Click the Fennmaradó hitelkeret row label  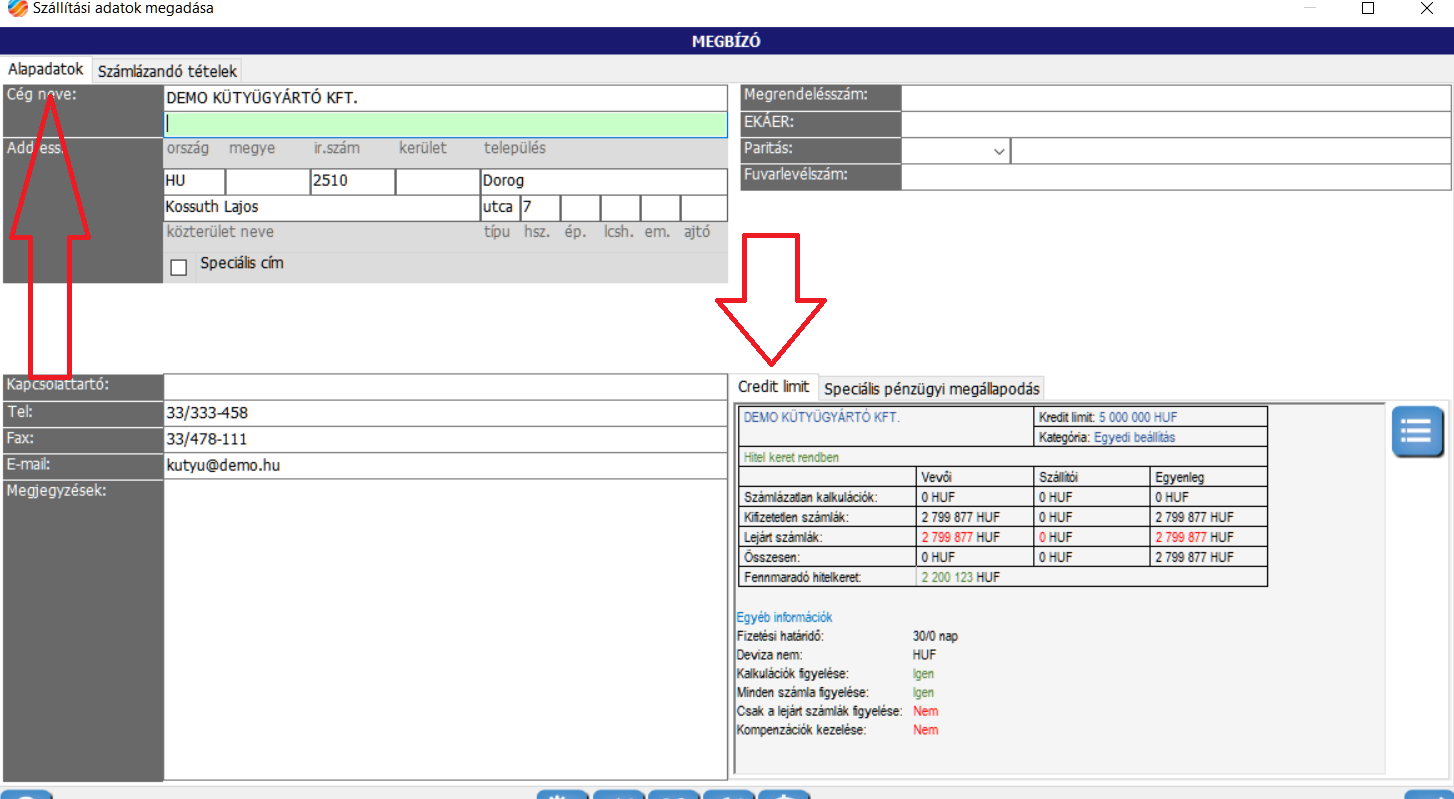pos(803,577)
